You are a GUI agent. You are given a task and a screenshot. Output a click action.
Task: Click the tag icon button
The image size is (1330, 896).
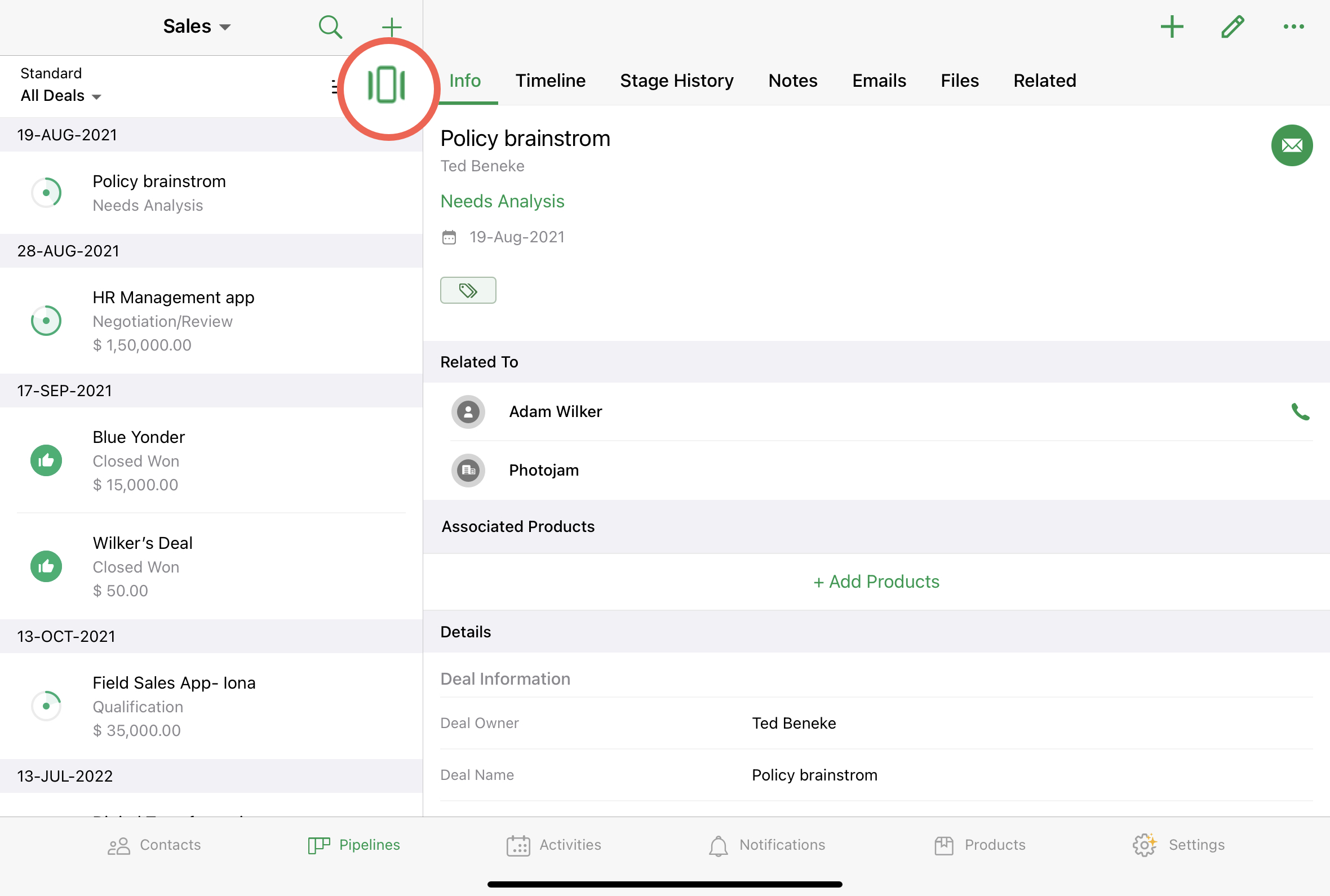click(x=468, y=290)
